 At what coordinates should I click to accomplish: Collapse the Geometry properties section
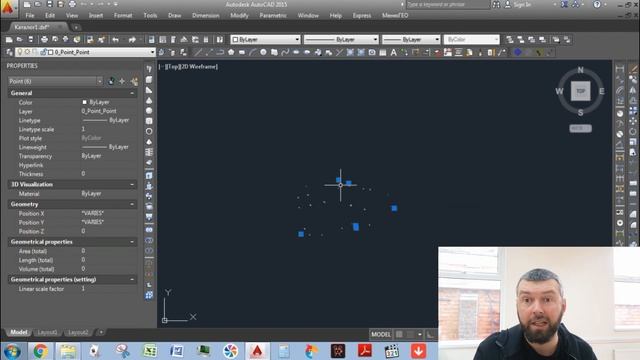(132, 204)
